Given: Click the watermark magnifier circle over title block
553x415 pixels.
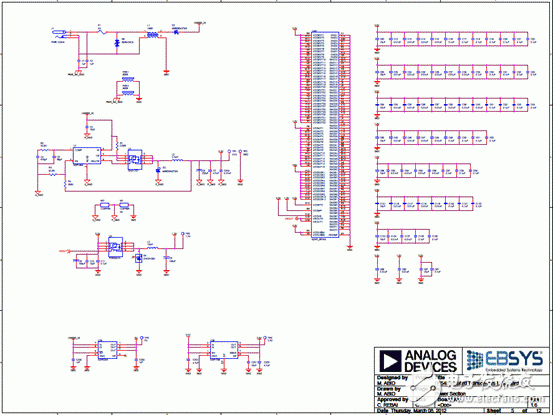Looking at the screenshot, I should tap(425, 388).
